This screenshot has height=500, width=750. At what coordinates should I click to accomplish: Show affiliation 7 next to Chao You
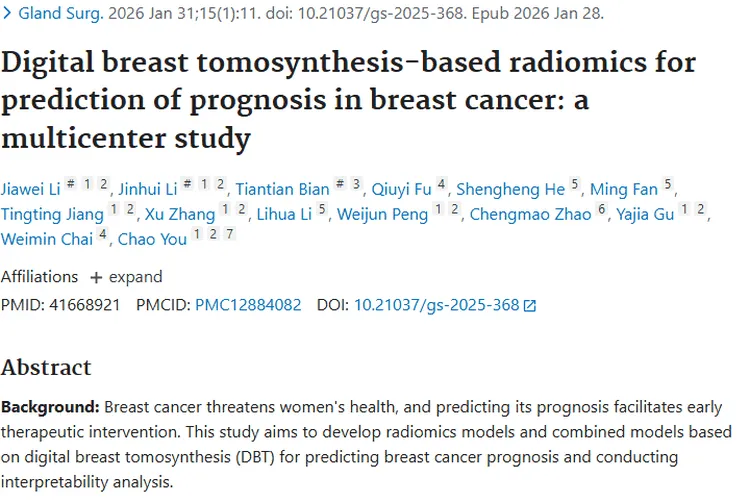click(x=230, y=235)
